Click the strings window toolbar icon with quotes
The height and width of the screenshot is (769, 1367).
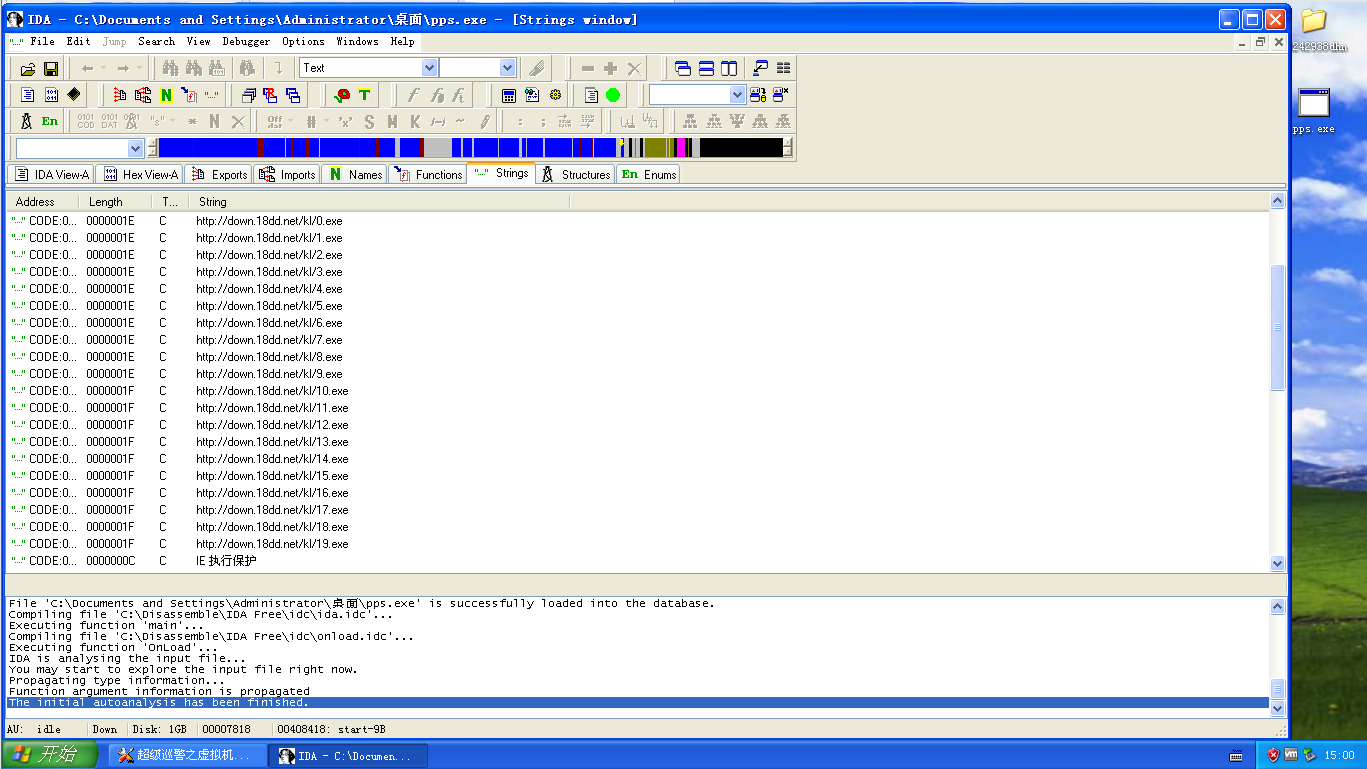(x=212, y=95)
